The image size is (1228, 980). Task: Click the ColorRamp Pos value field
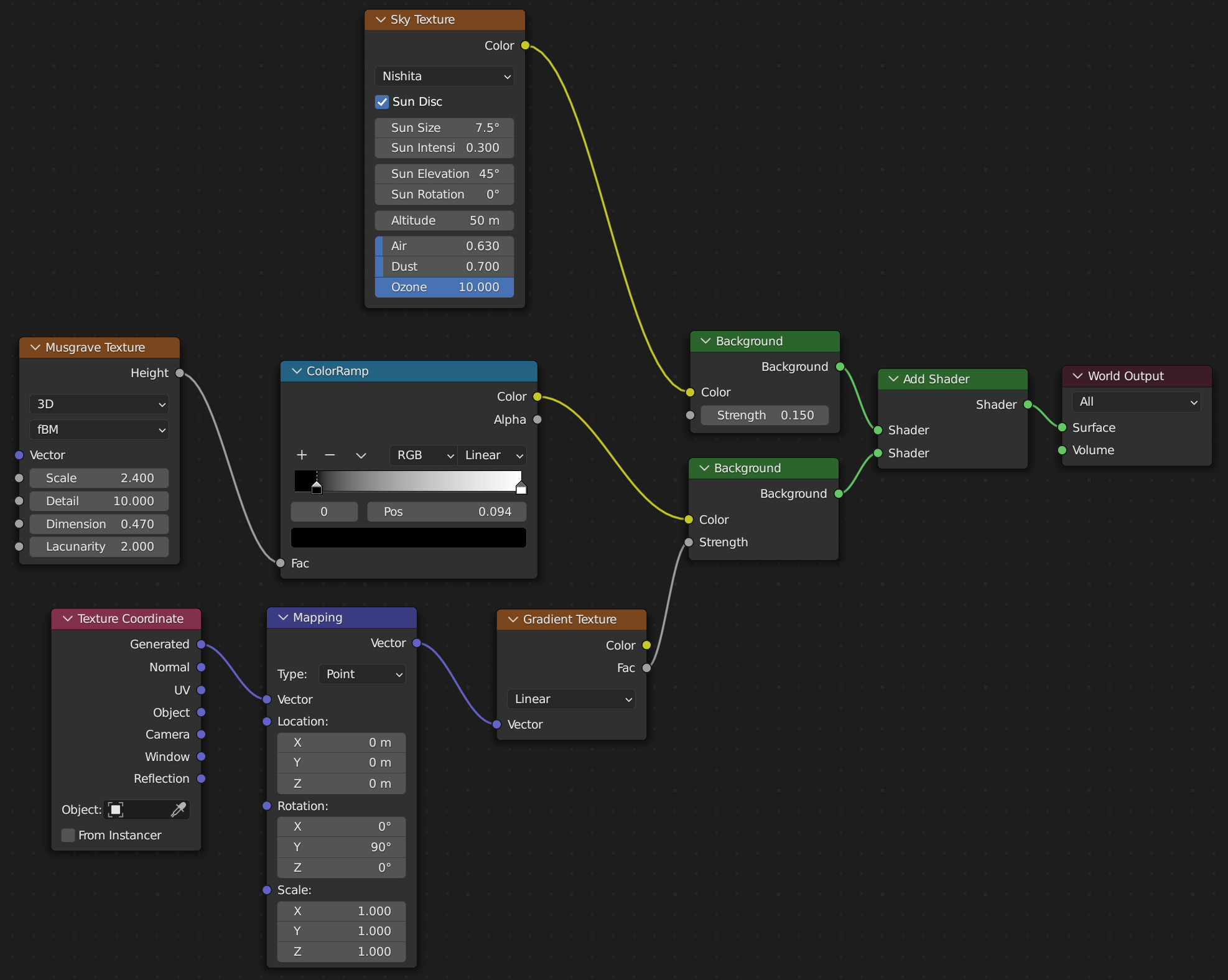tap(447, 511)
